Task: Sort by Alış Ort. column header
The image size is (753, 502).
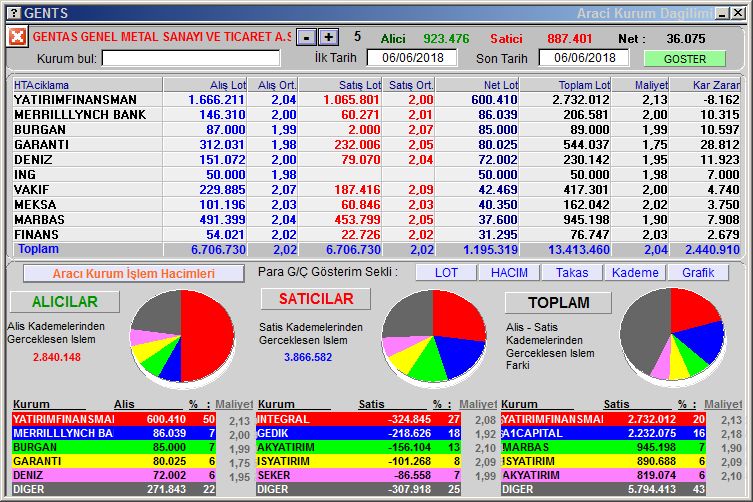Action: pyautogui.click(x=272, y=85)
